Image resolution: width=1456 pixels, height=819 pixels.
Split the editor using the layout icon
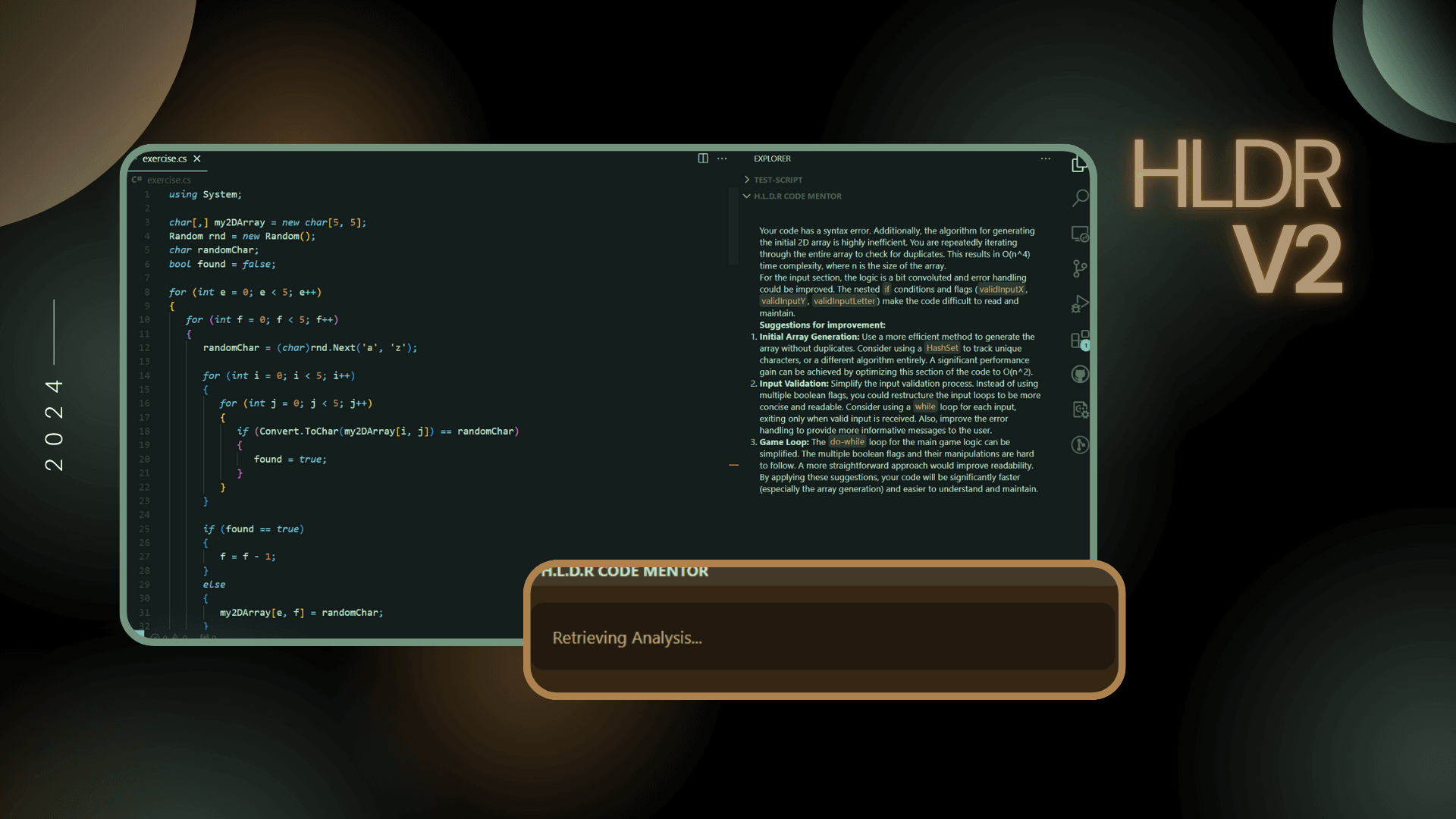pos(703,158)
